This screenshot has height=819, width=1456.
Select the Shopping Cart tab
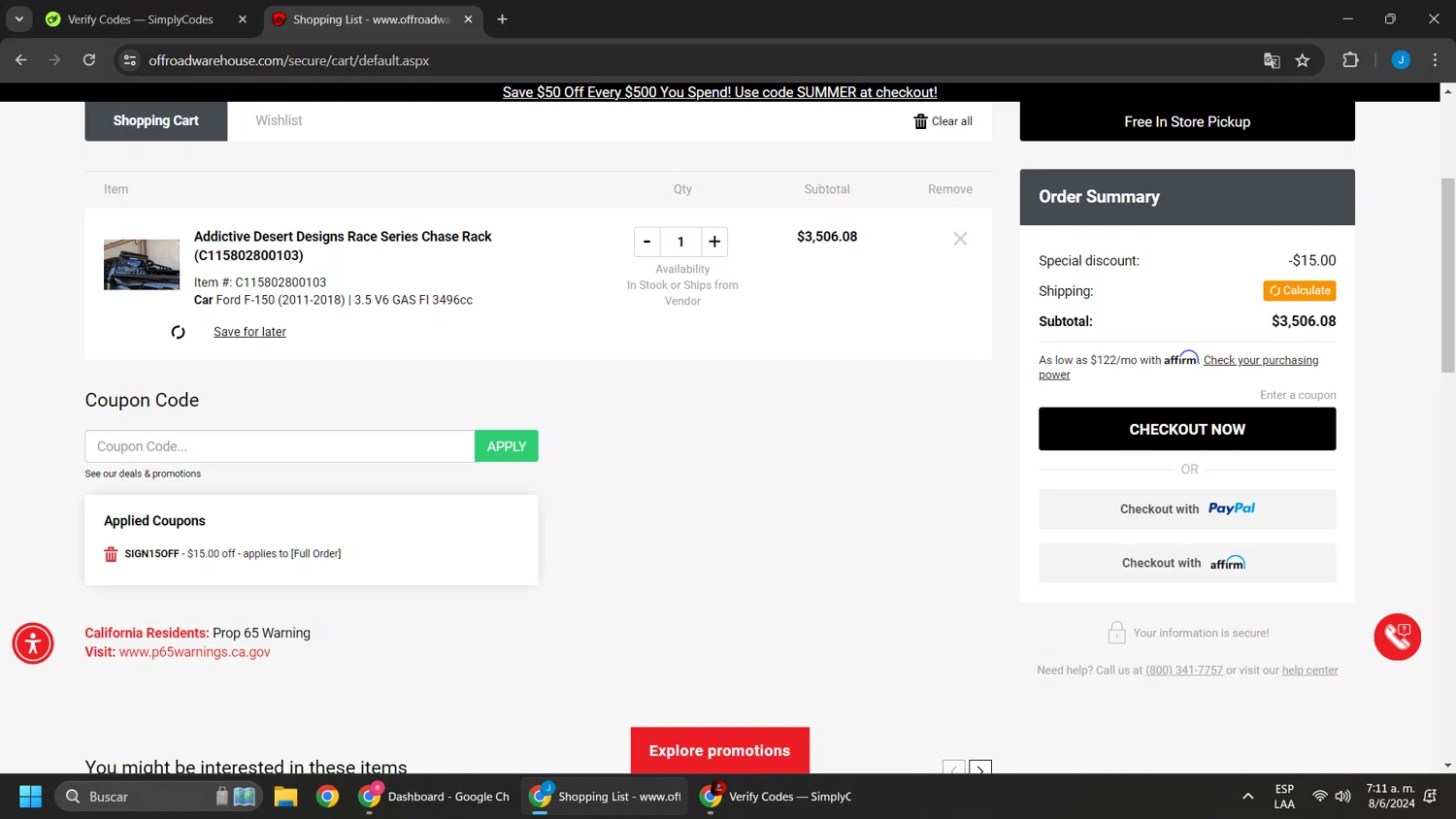point(156,121)
